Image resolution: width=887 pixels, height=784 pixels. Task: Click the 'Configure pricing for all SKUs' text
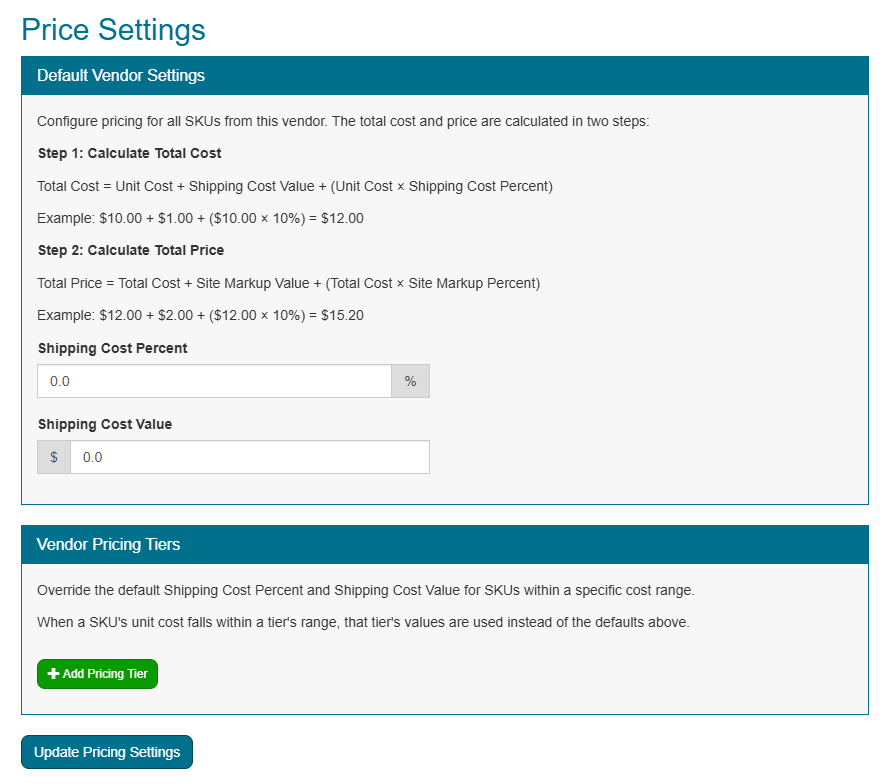pyautogui.click(x=343, y=122)
